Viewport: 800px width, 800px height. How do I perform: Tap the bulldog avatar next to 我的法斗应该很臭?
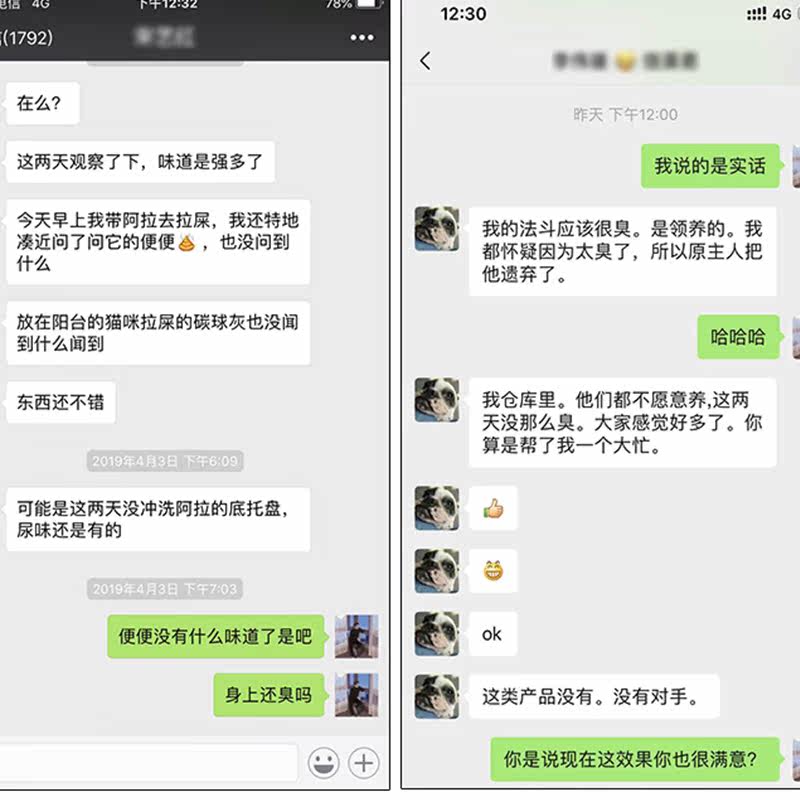pos(437,229)
